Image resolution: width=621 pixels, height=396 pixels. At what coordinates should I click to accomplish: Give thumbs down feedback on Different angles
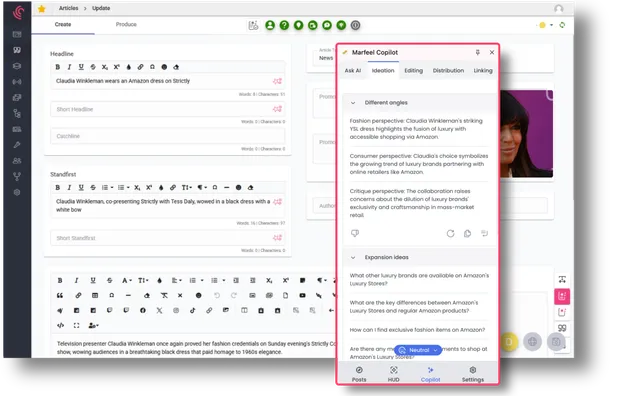click(x=355, y=233)
